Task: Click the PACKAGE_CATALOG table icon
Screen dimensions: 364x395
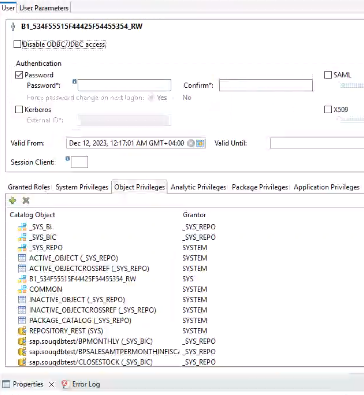Action: click(x=22, y=320)
